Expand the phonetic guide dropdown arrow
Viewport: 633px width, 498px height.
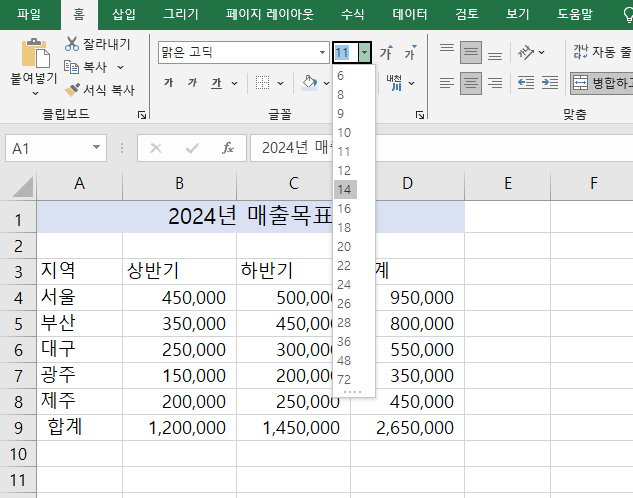coord(411,84)
